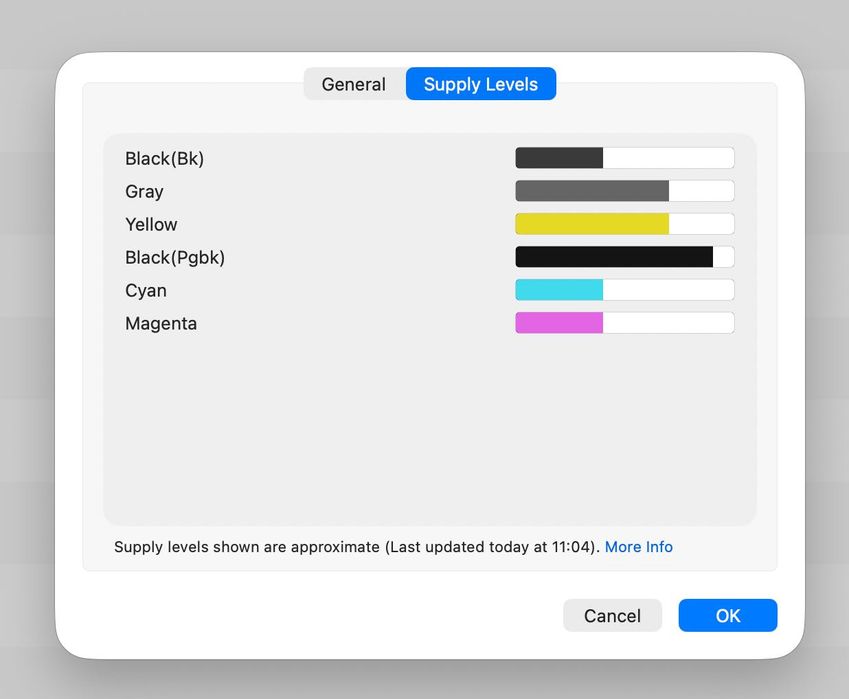Click the Black(Bk) ink level bar
Image resolution: width=849 pixels, height=699 pixels.
coord(624,158)
